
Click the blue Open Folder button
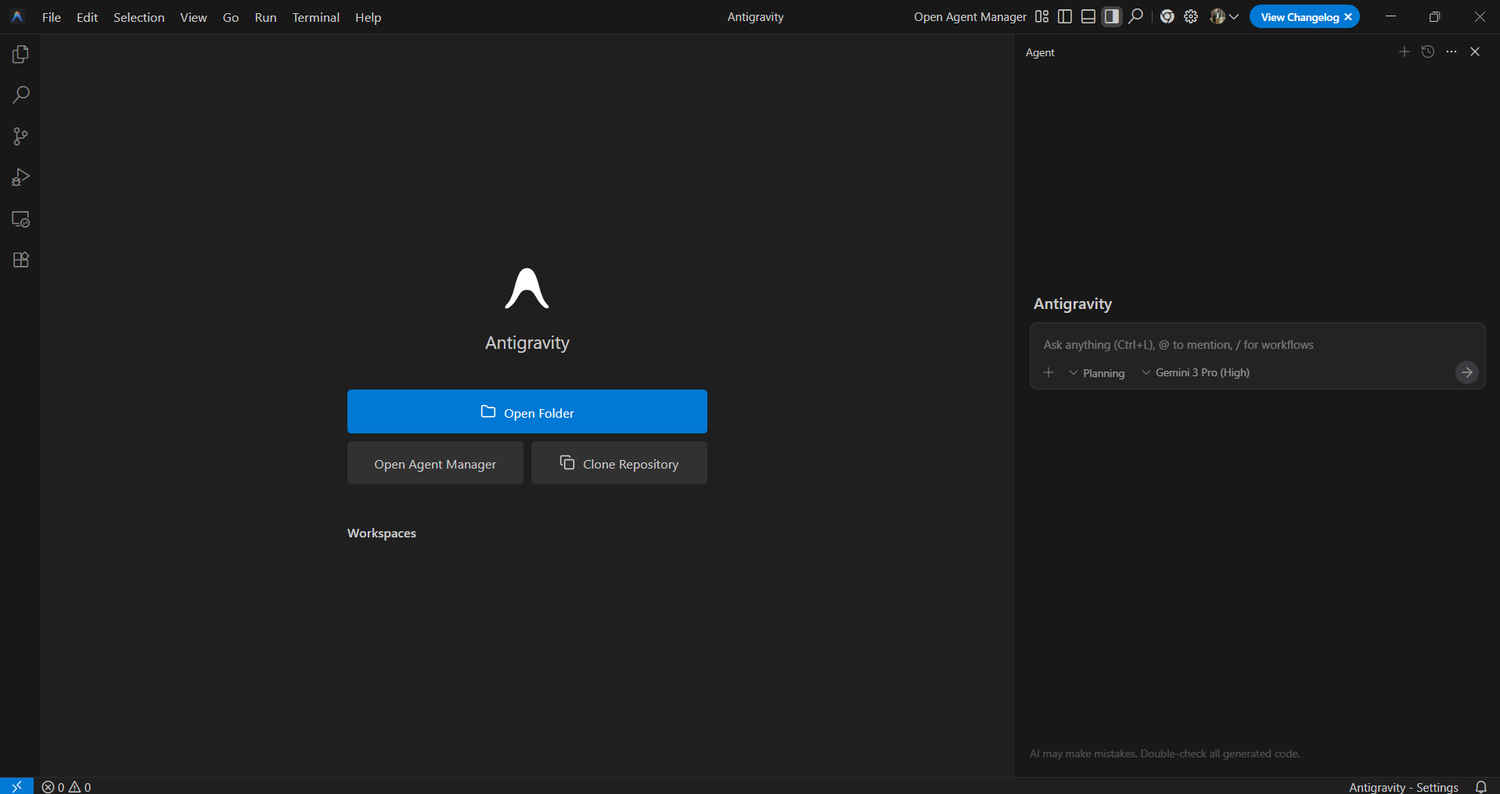click(x=527, y=412)
